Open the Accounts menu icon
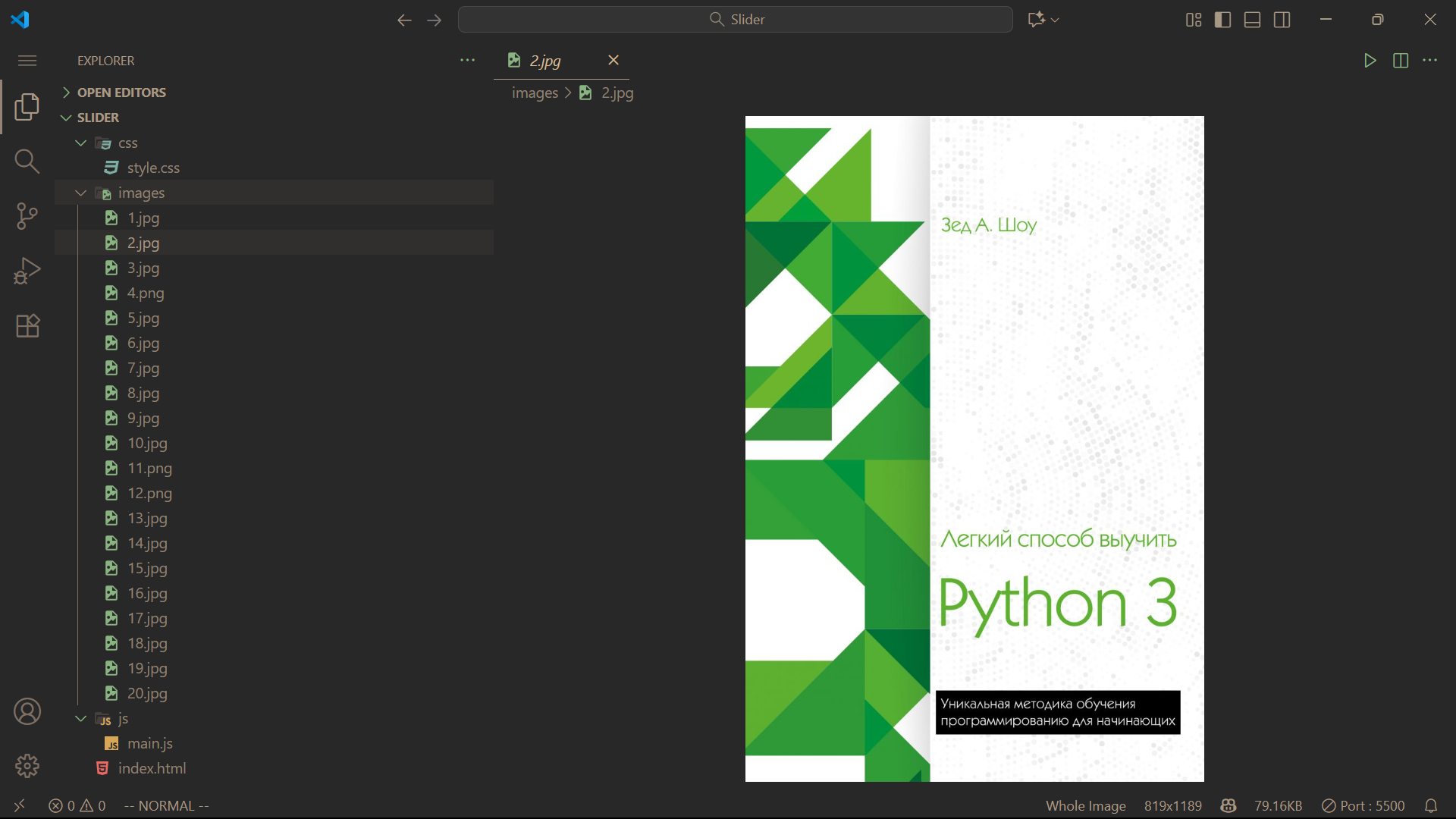The height and width of the screenshot is (819, 1456). coord(27,711)
